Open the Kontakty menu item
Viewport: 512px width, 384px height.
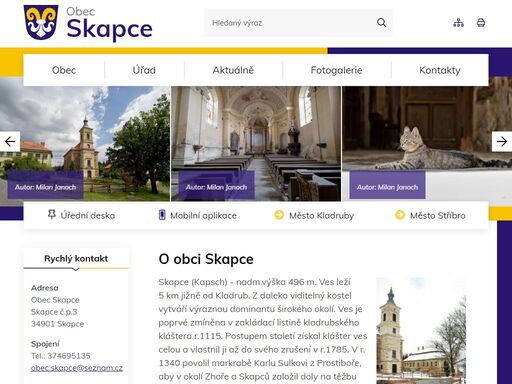click(x=440, y=70)
